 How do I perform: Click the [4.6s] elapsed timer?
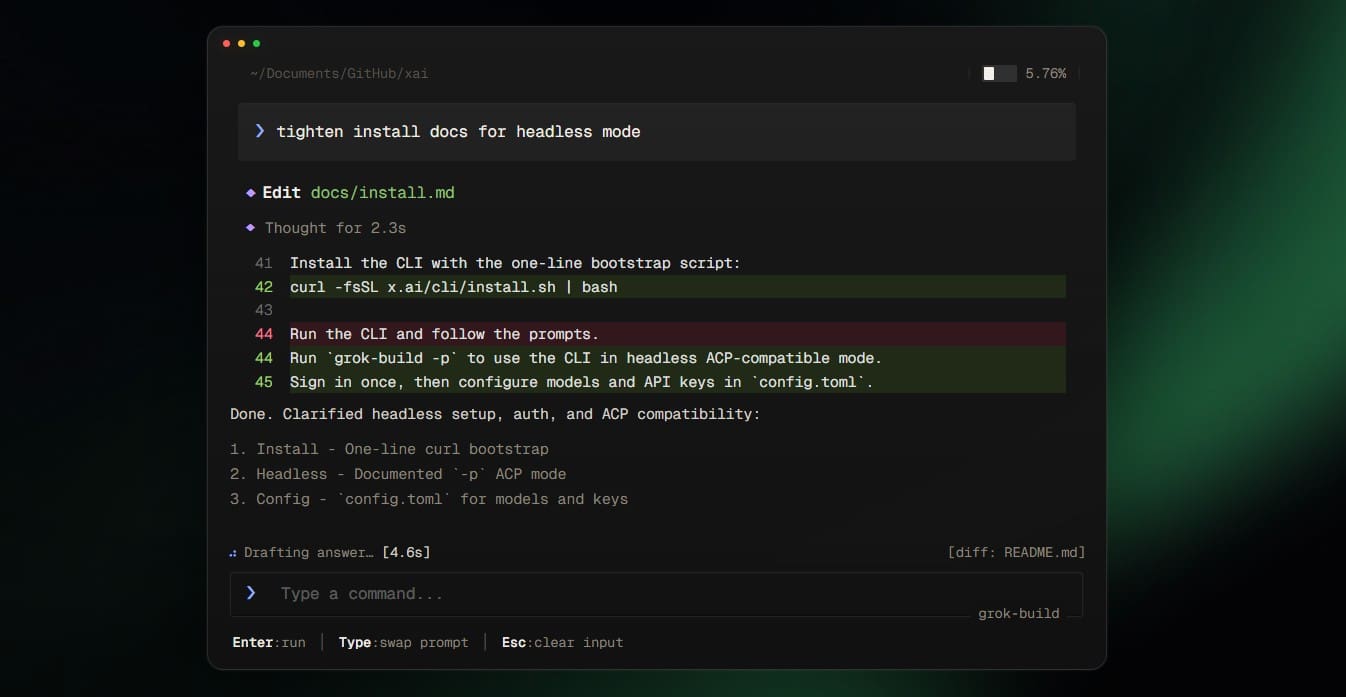click(x=406, y=552)
